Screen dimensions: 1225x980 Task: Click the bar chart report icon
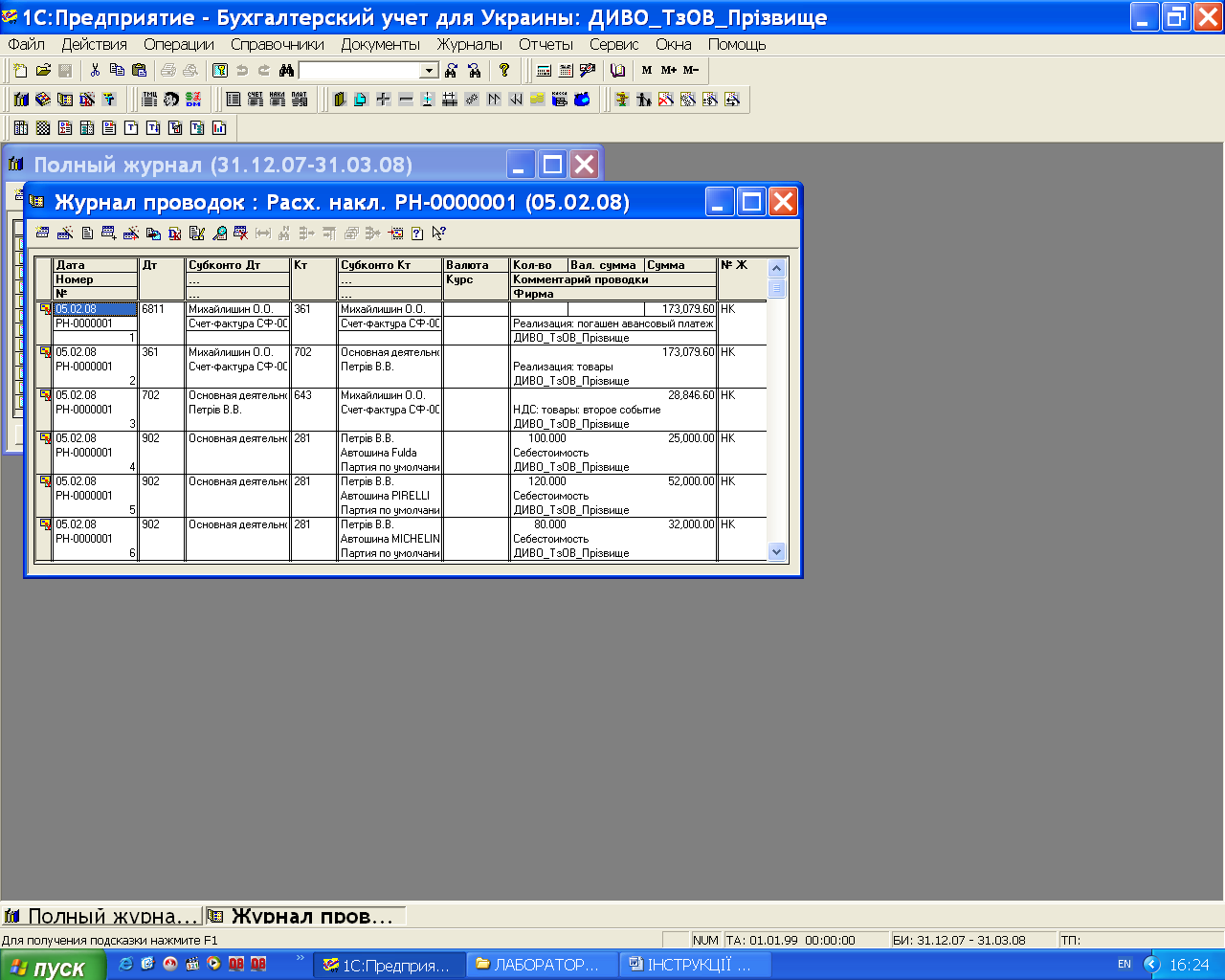click(219, 127)
